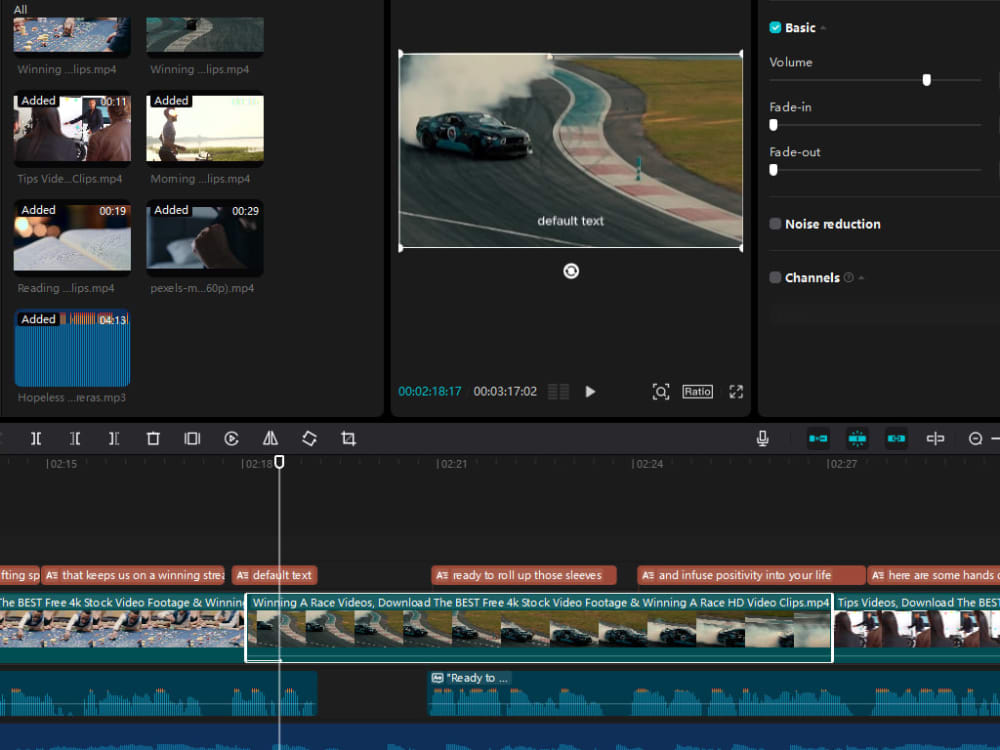This screenshot has height=750, width=1000.
Task: Click the zoom-out magnifier in the preview bar
Action: click(x=661, y=391)
